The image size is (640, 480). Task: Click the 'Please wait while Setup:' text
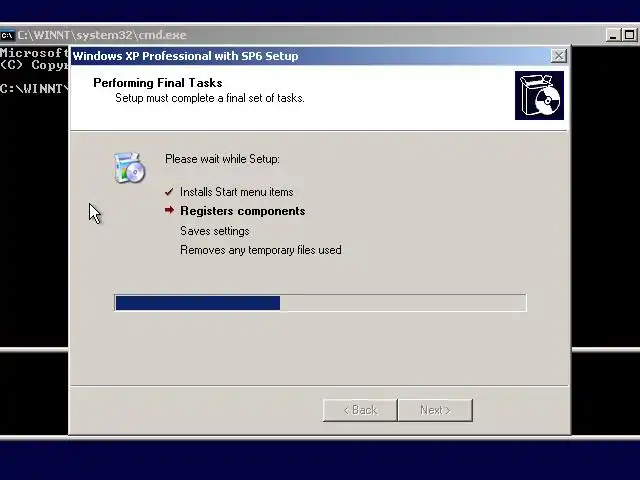(x=222, y=159)
